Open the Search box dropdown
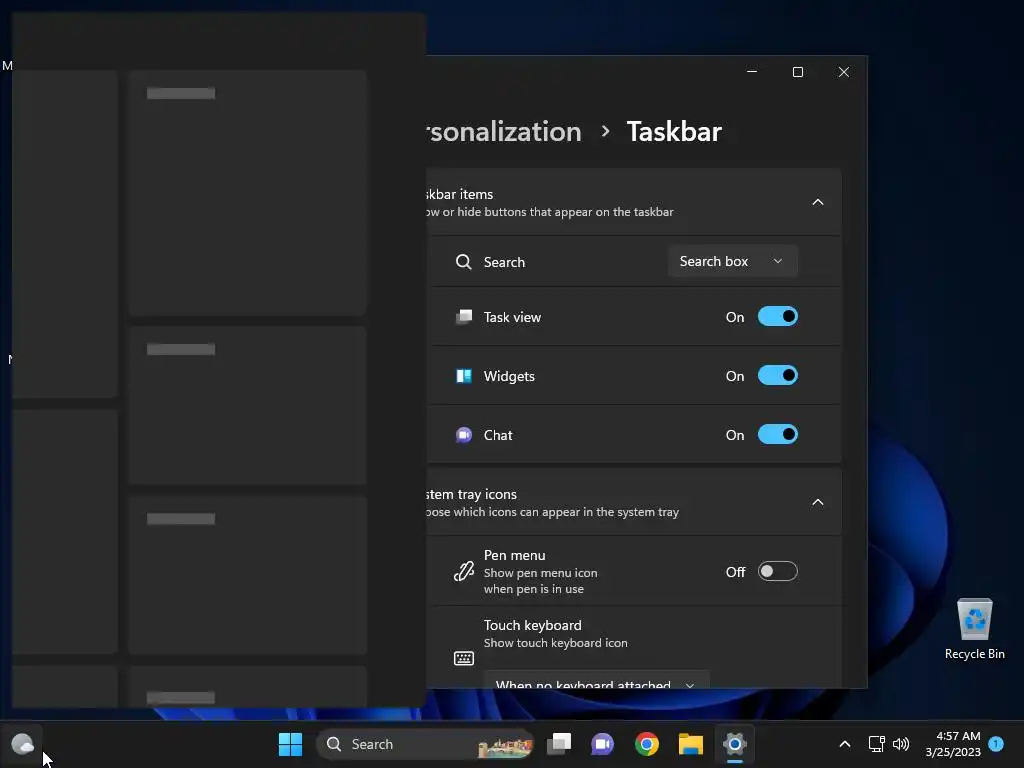Screen dimensions: 1024x768 click(732, 261)
